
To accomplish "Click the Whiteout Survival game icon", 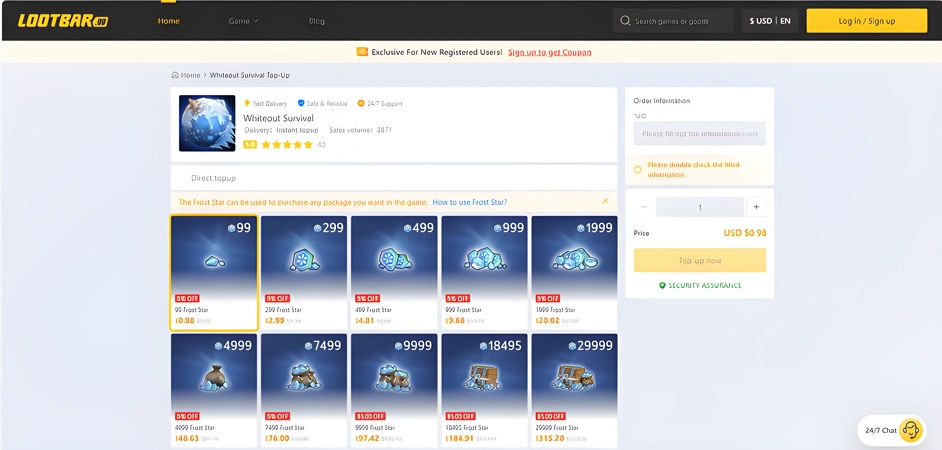I will coord(207,123).
